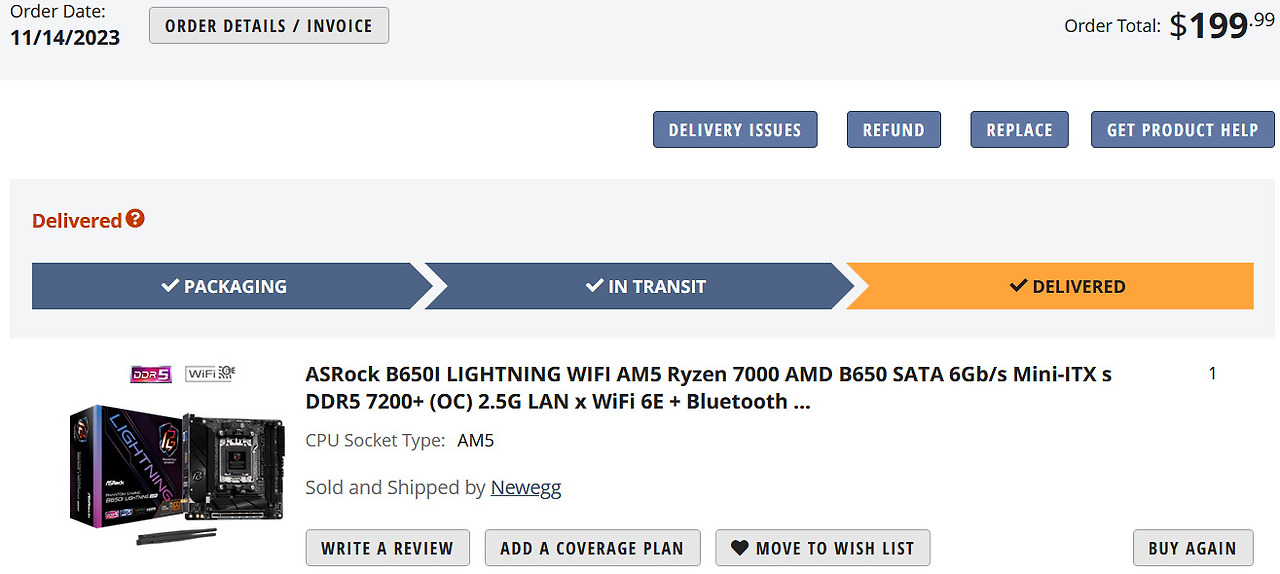
Task: Click the question mark icon beside Delivered
Action: pos(135,219)
